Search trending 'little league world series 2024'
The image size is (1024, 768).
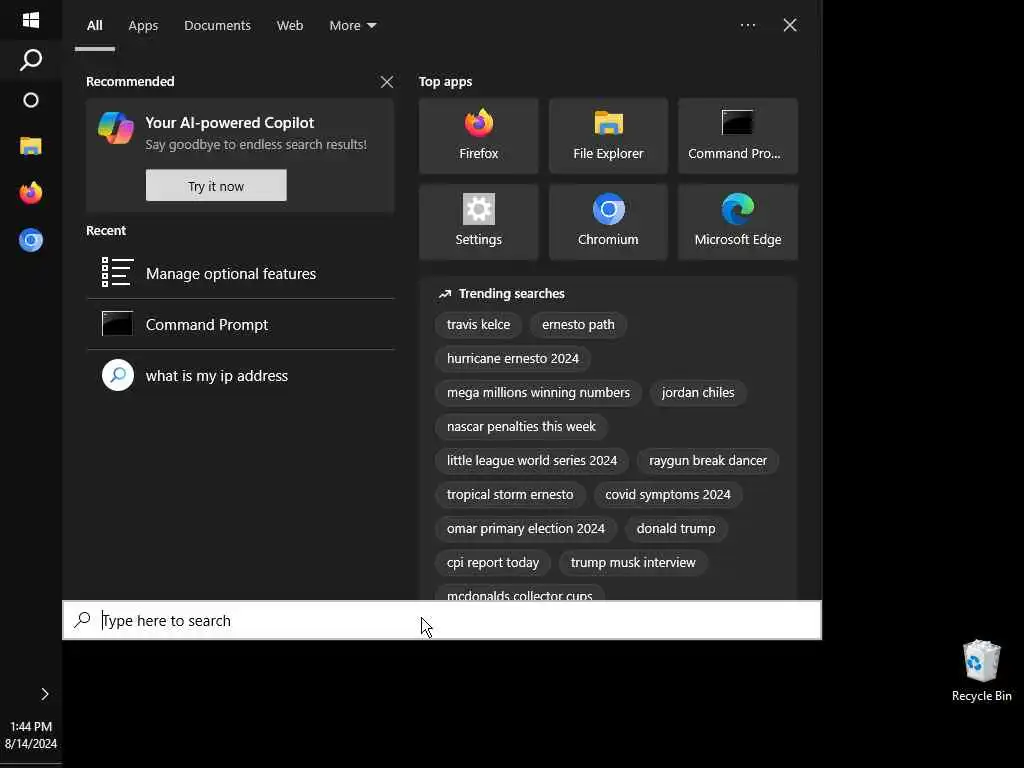click(x=532, y=460)
